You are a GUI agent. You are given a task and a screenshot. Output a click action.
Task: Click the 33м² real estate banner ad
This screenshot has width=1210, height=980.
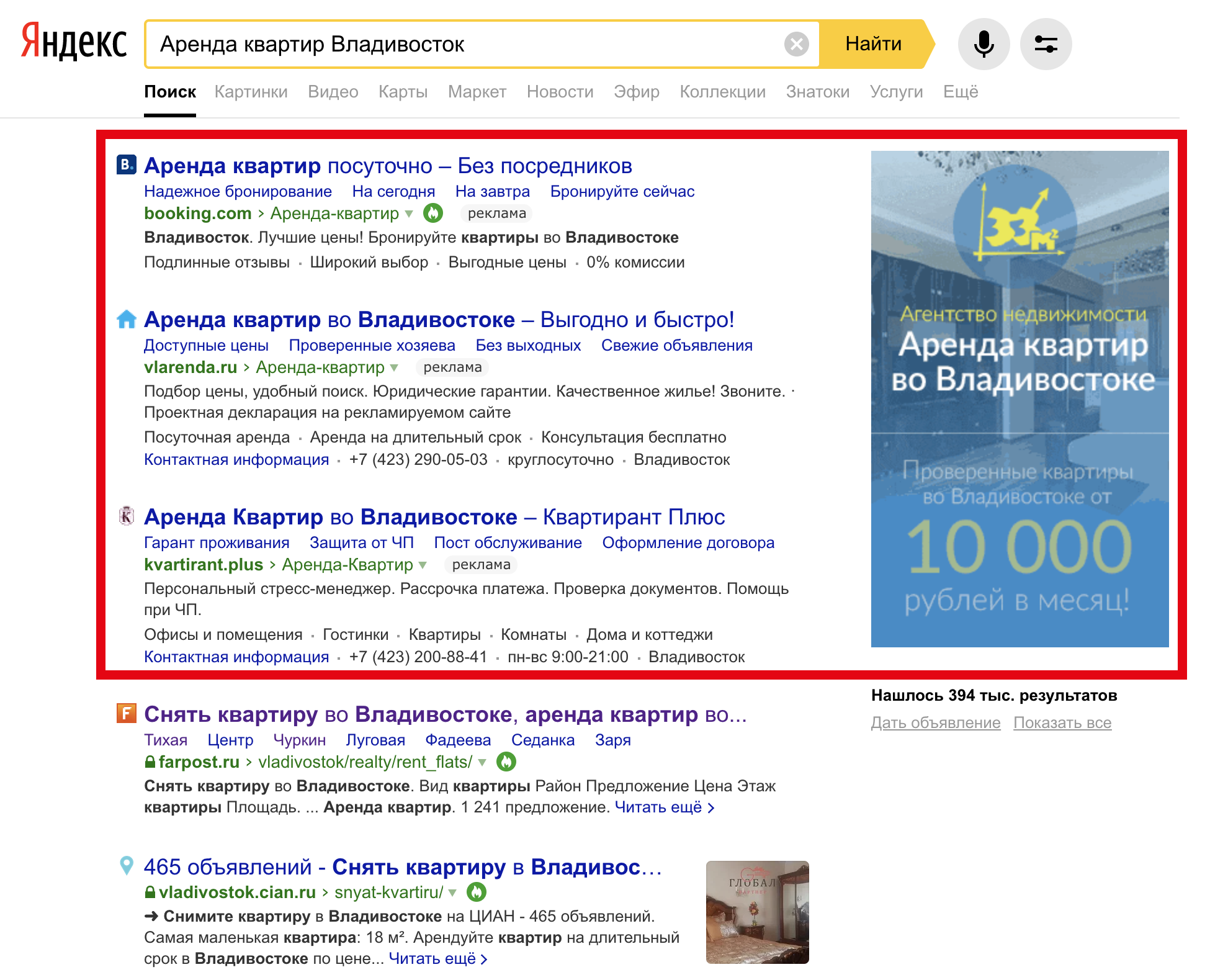point(1020,398)
